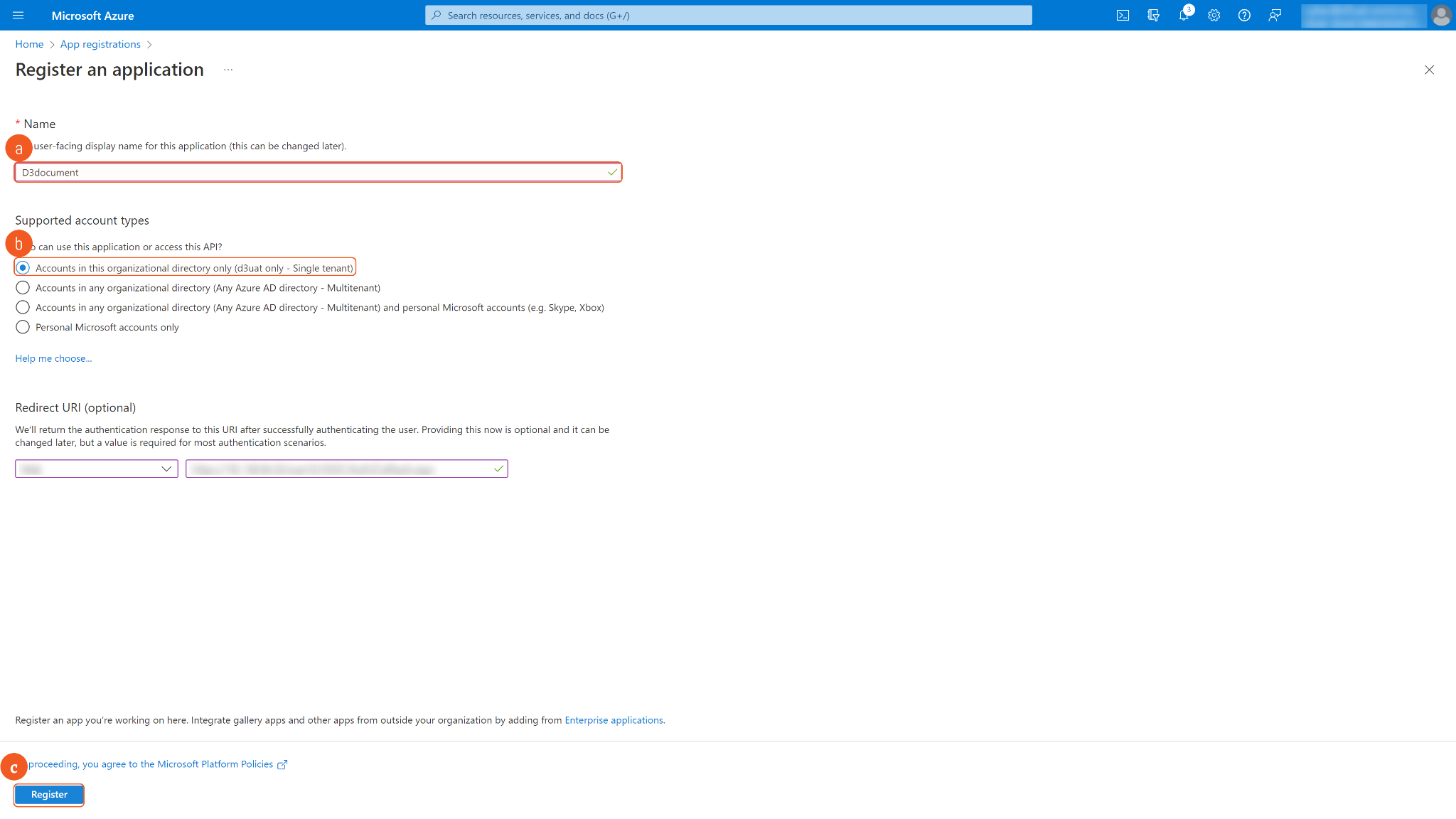
Task: Open Cloud Shell from the top bar
Action: pyautogui.click(x=1123, y=15)
